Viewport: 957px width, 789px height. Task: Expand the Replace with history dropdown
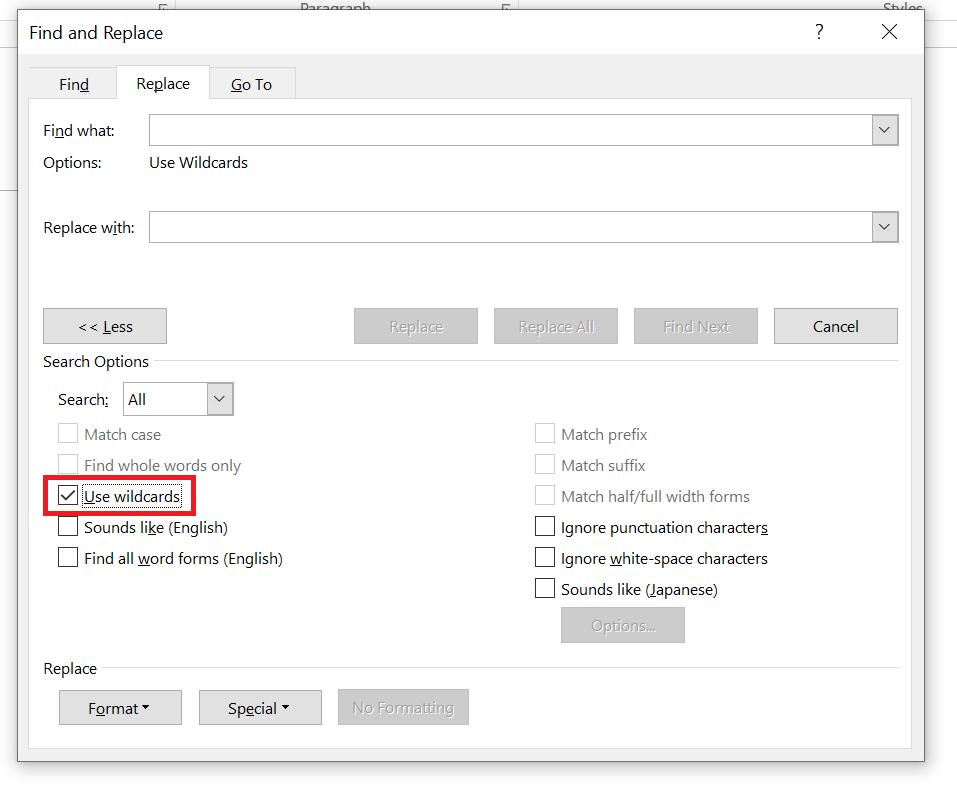click(884, 227)
